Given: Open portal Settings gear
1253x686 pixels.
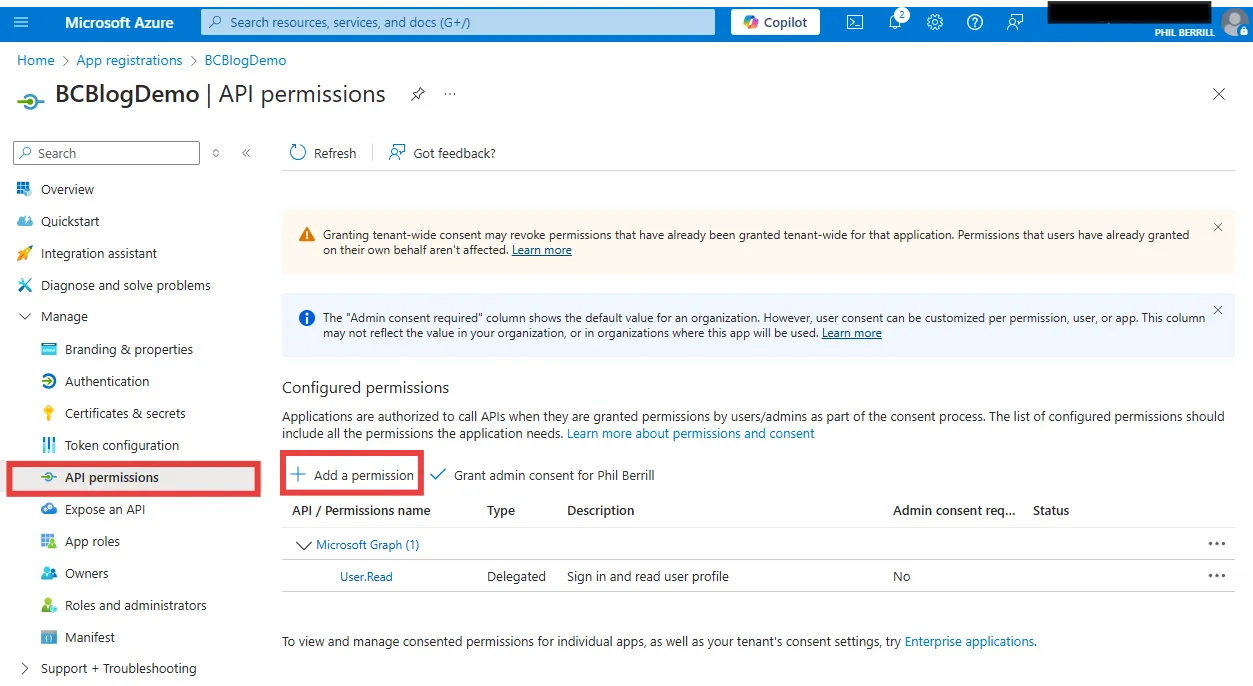Looking at the screenshot, I should (935, 22).
